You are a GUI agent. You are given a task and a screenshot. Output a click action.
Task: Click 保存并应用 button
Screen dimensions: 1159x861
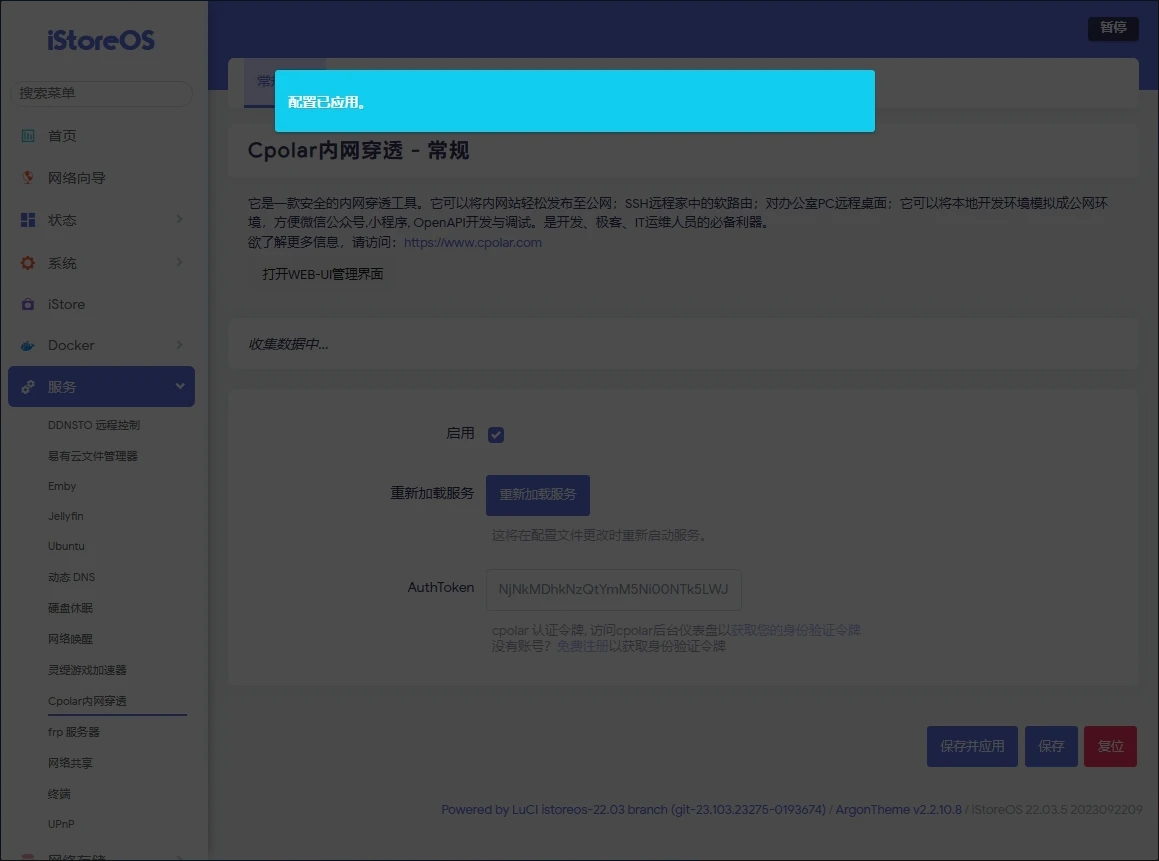(x=972, y=746)
